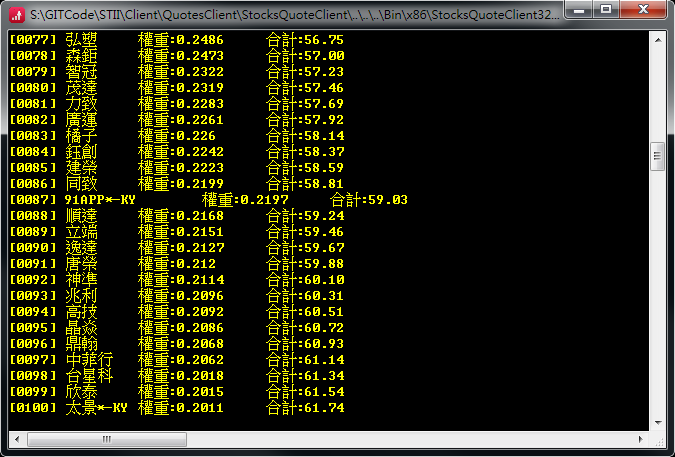Select stock name 鼎翰
Image resolution: width=675 pixels, height=457 pixels.
coord(81,344)
